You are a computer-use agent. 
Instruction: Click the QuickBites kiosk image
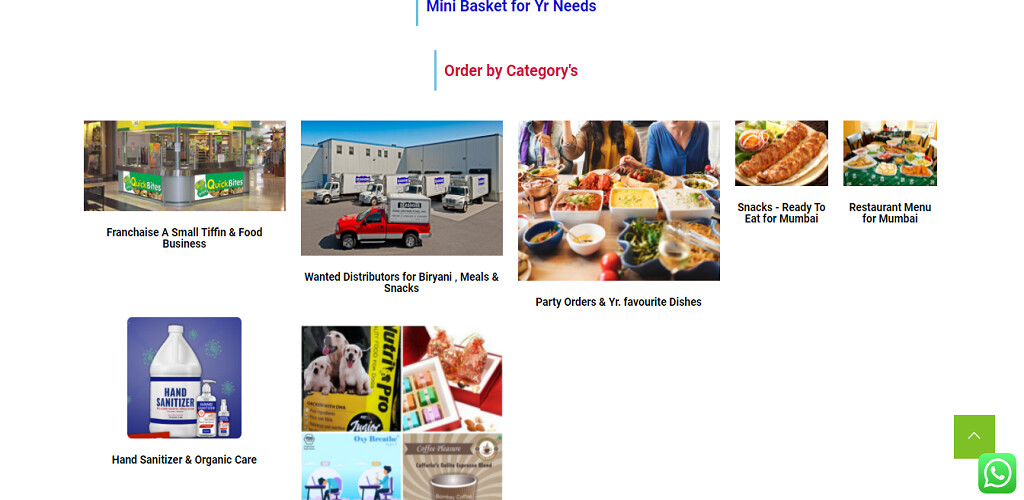[x=184, y=165]
